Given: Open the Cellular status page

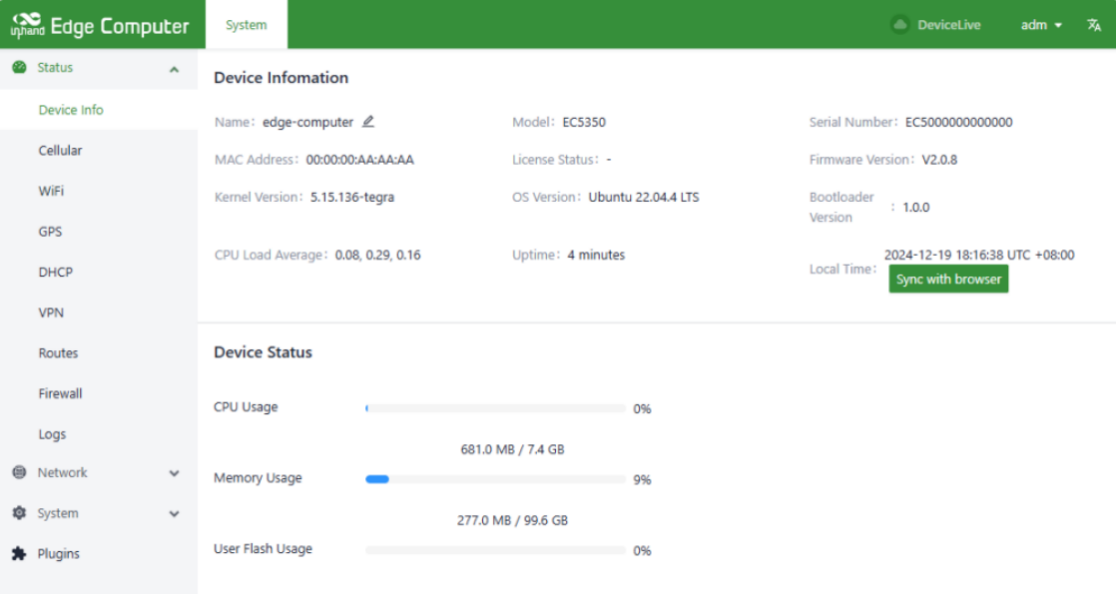Looking at the screenshot, I should (x=60, y=151).
